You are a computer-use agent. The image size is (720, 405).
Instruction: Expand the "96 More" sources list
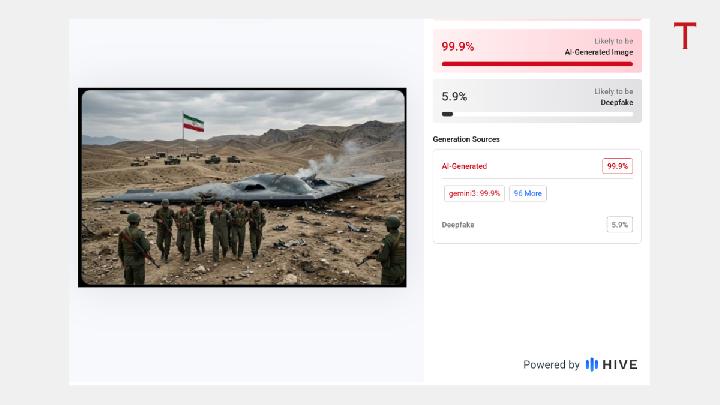527,193
